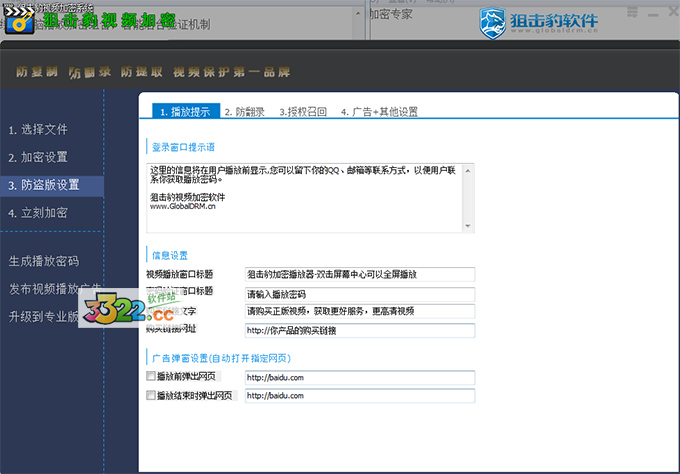Open the title bar menu icon
Screen dimensions: 680x474
point(632,13)
